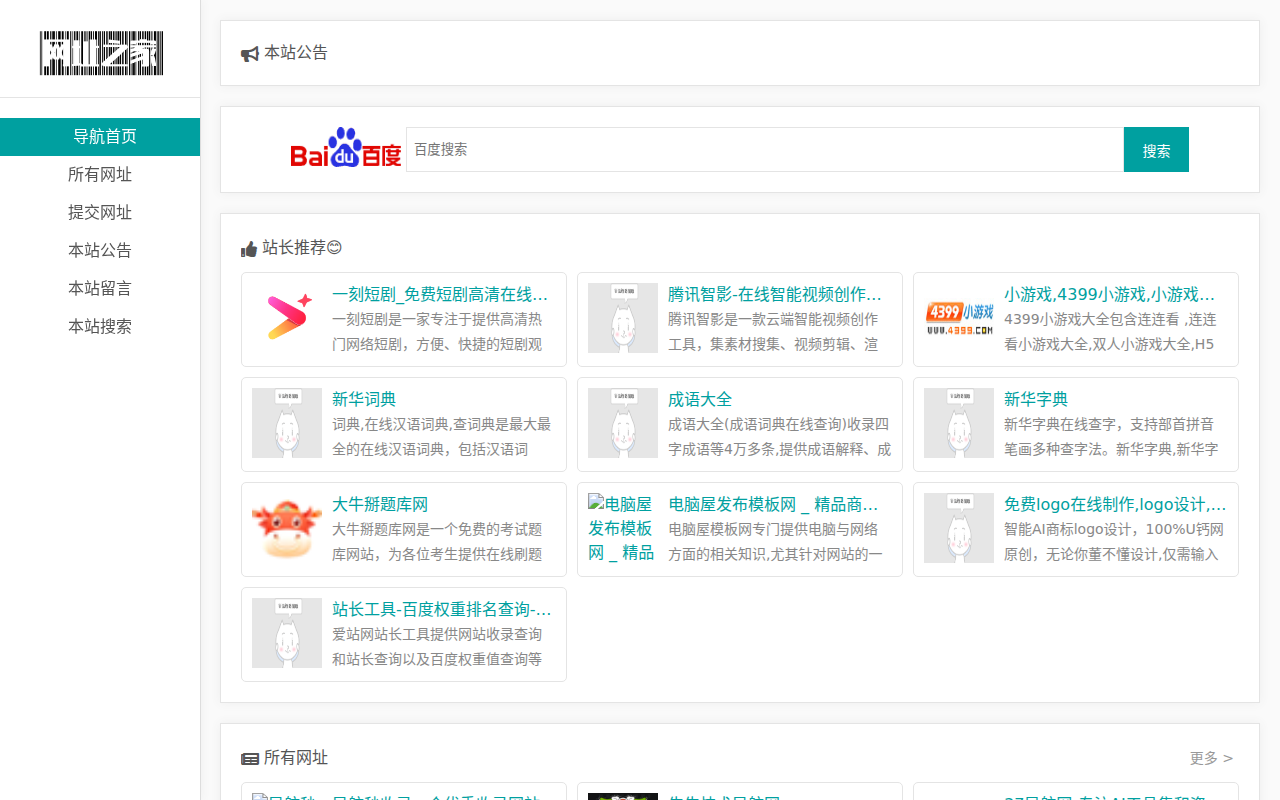Click the 4399小游戏 logo image

click(959, 318)
